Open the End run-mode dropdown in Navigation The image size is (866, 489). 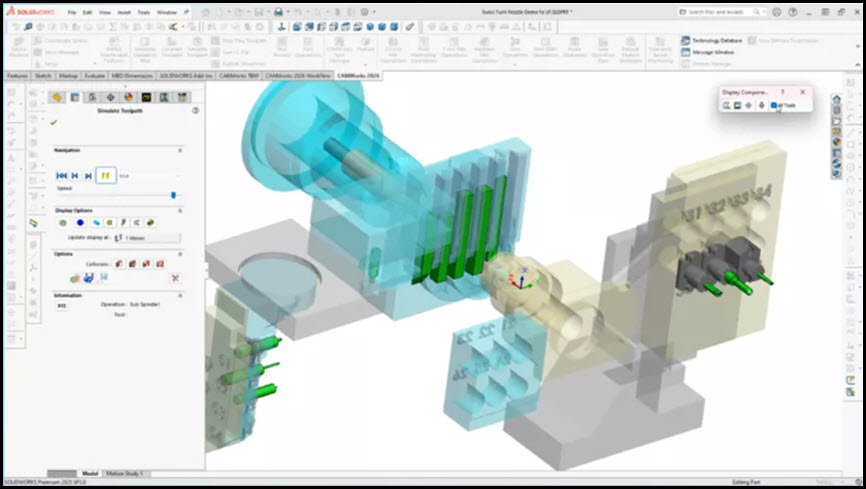tap(150, 176)
